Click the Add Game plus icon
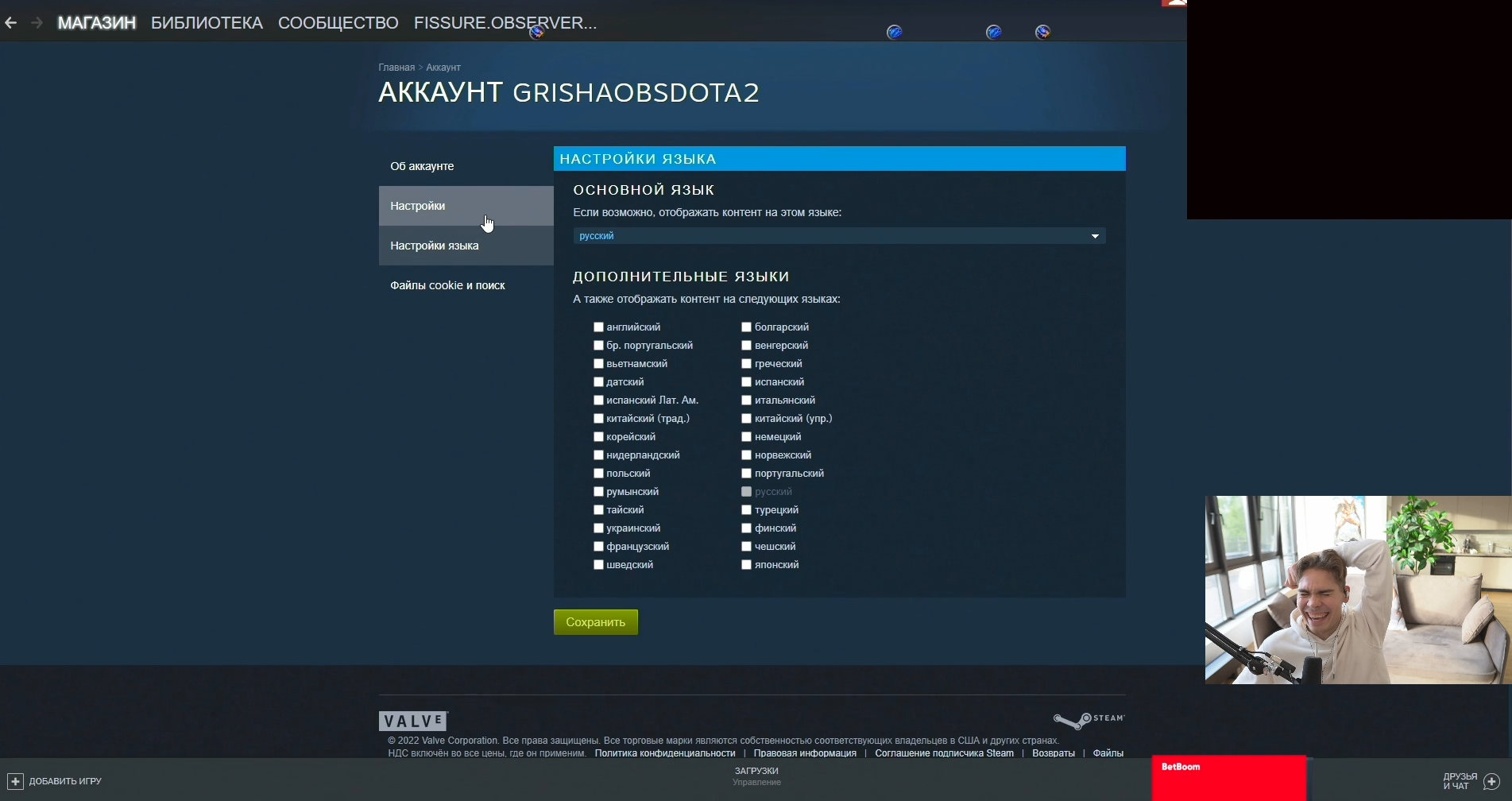 (15, 781)
